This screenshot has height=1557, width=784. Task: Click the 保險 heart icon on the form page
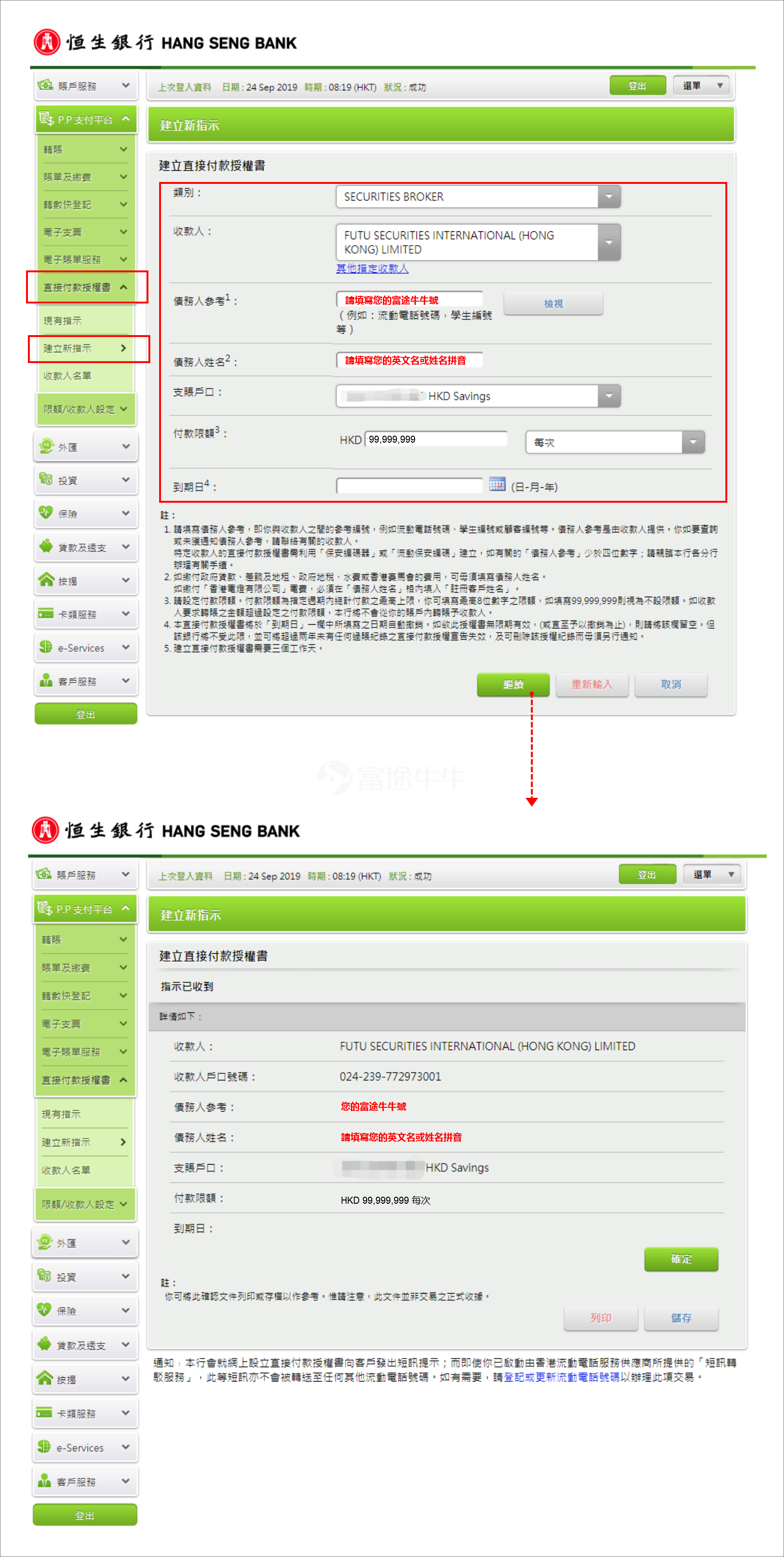point(46,512)
